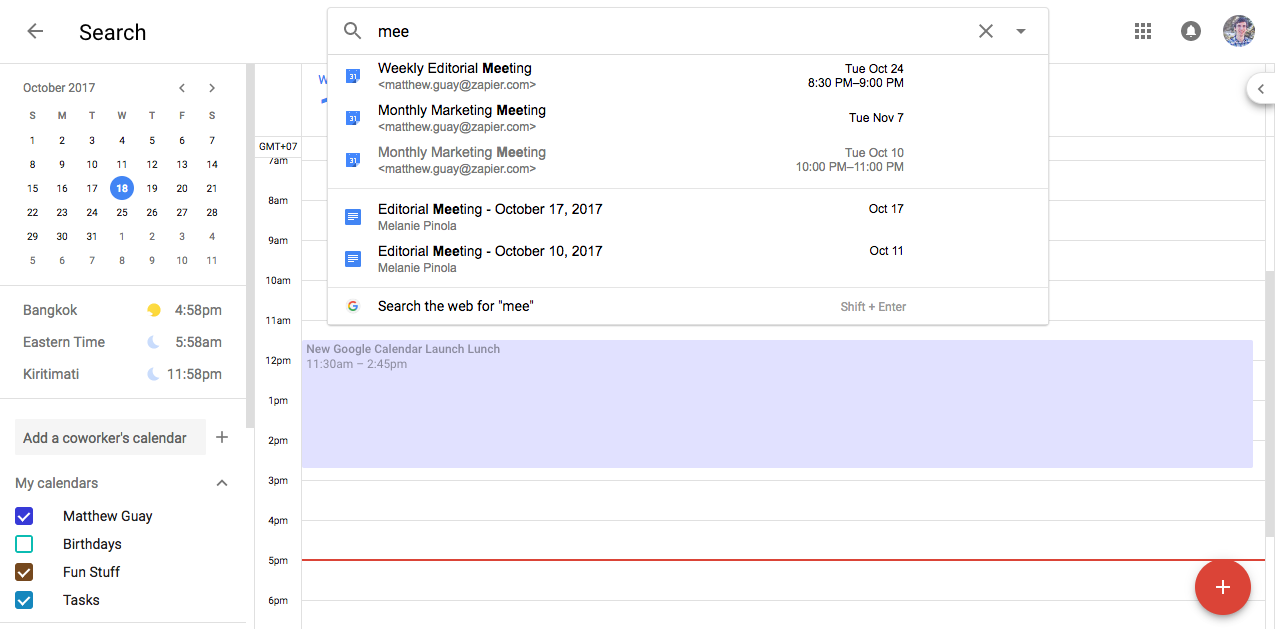The height and width of the screenshot is (629, 1275).
Task: Open Editorial Meeting - October 17, 2017 document
Action: (x=688, y=217)
